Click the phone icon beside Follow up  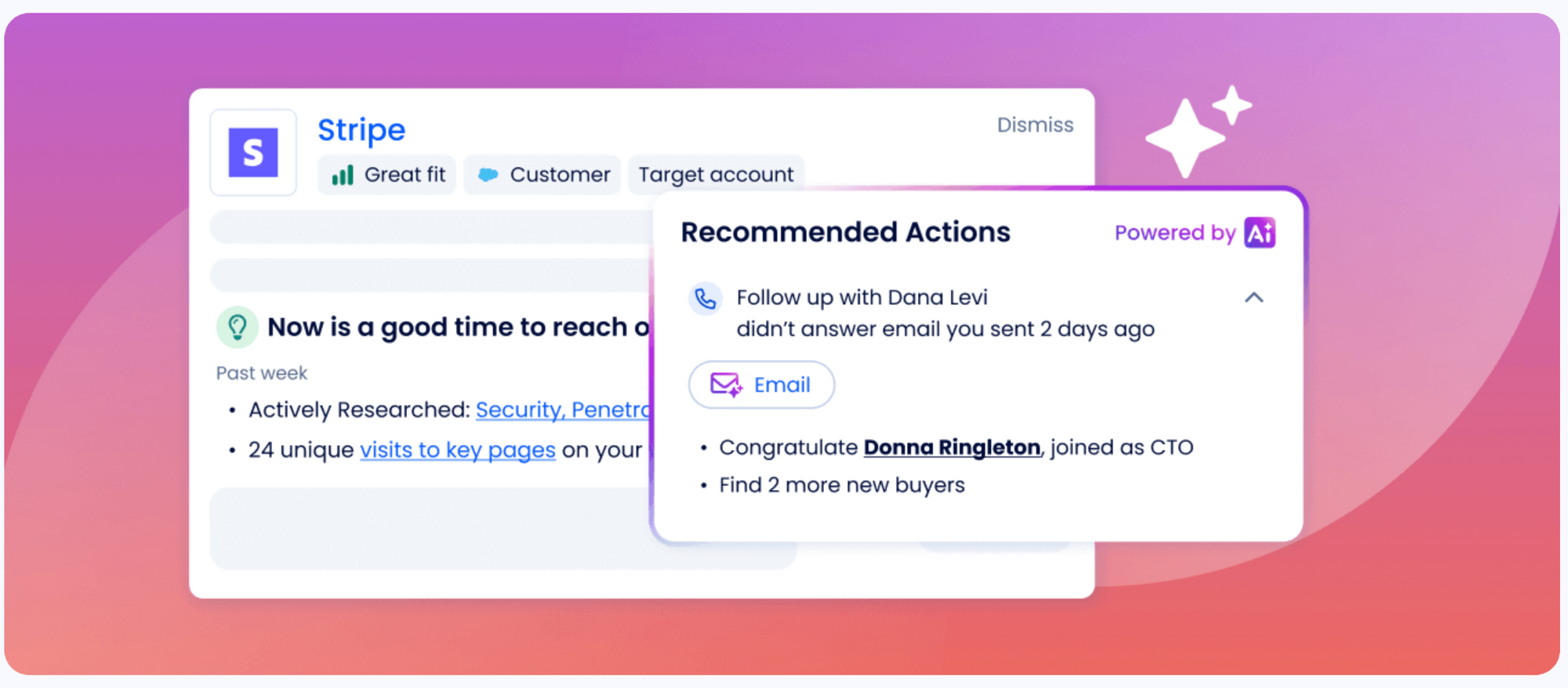click(705, 299)
